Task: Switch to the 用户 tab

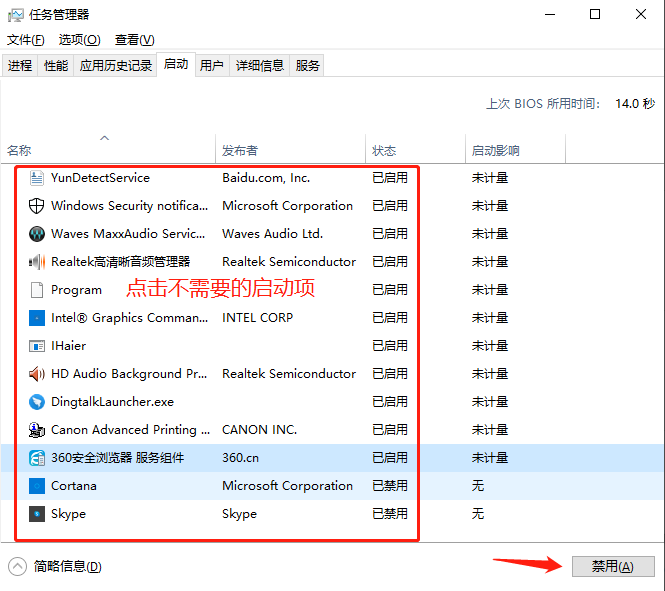Action: tap(212, 65)
